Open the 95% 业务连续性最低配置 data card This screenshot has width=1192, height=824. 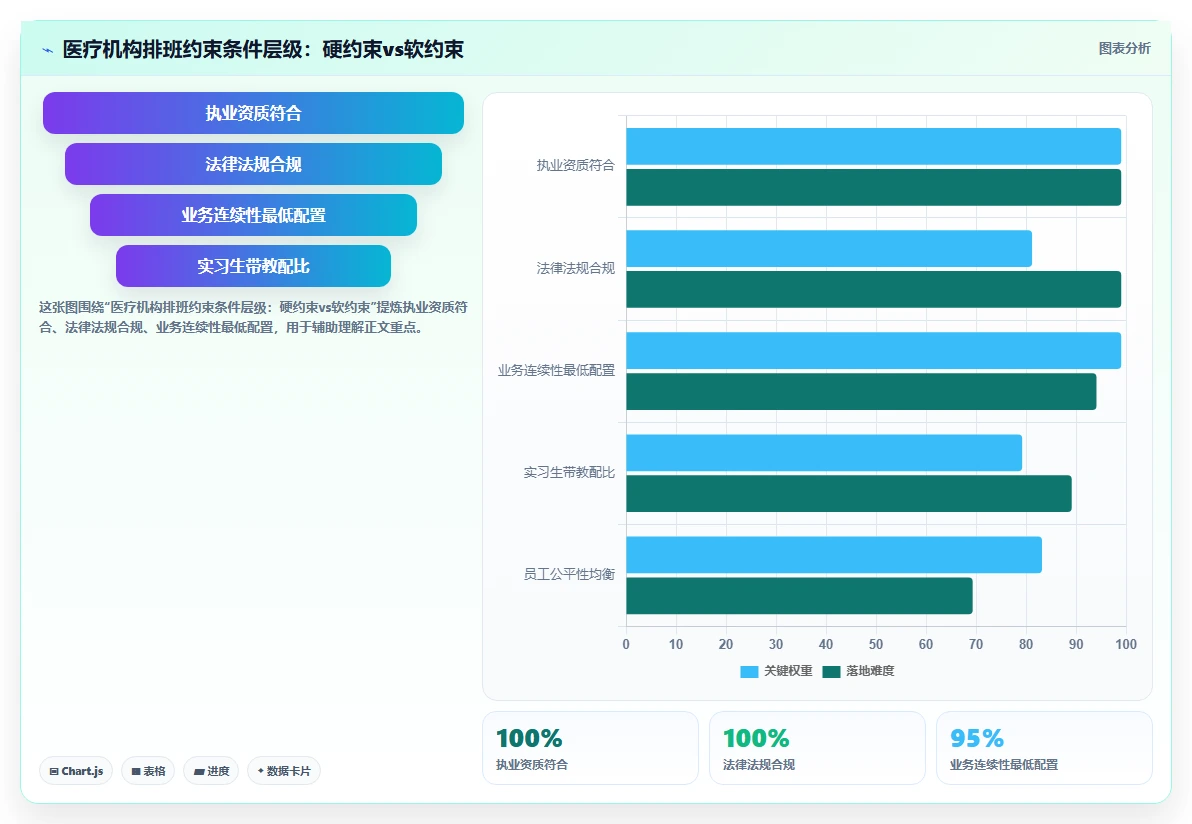1045,748
